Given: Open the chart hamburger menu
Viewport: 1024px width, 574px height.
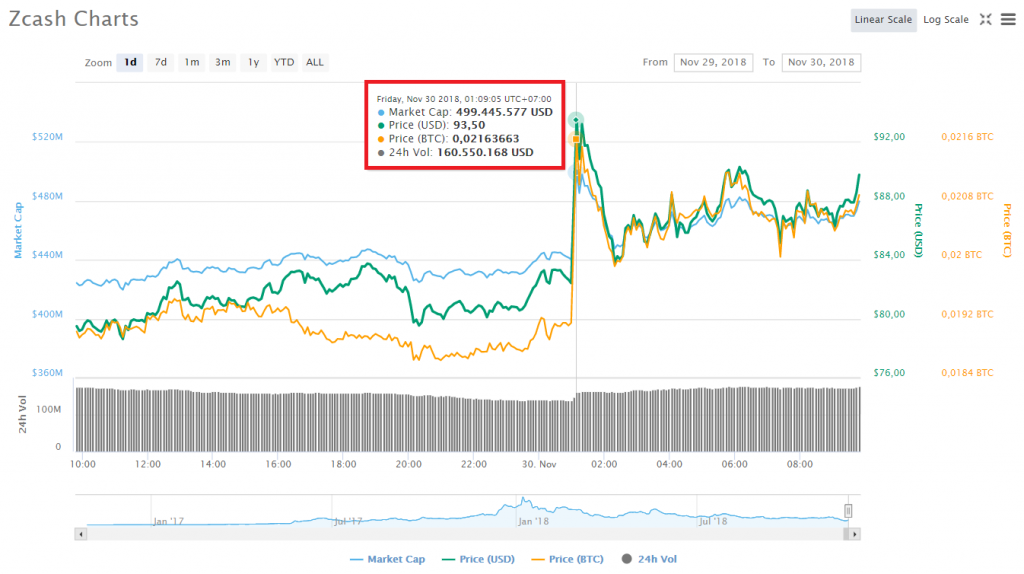Looking at the screenshot, I should tap(1008, 20).
